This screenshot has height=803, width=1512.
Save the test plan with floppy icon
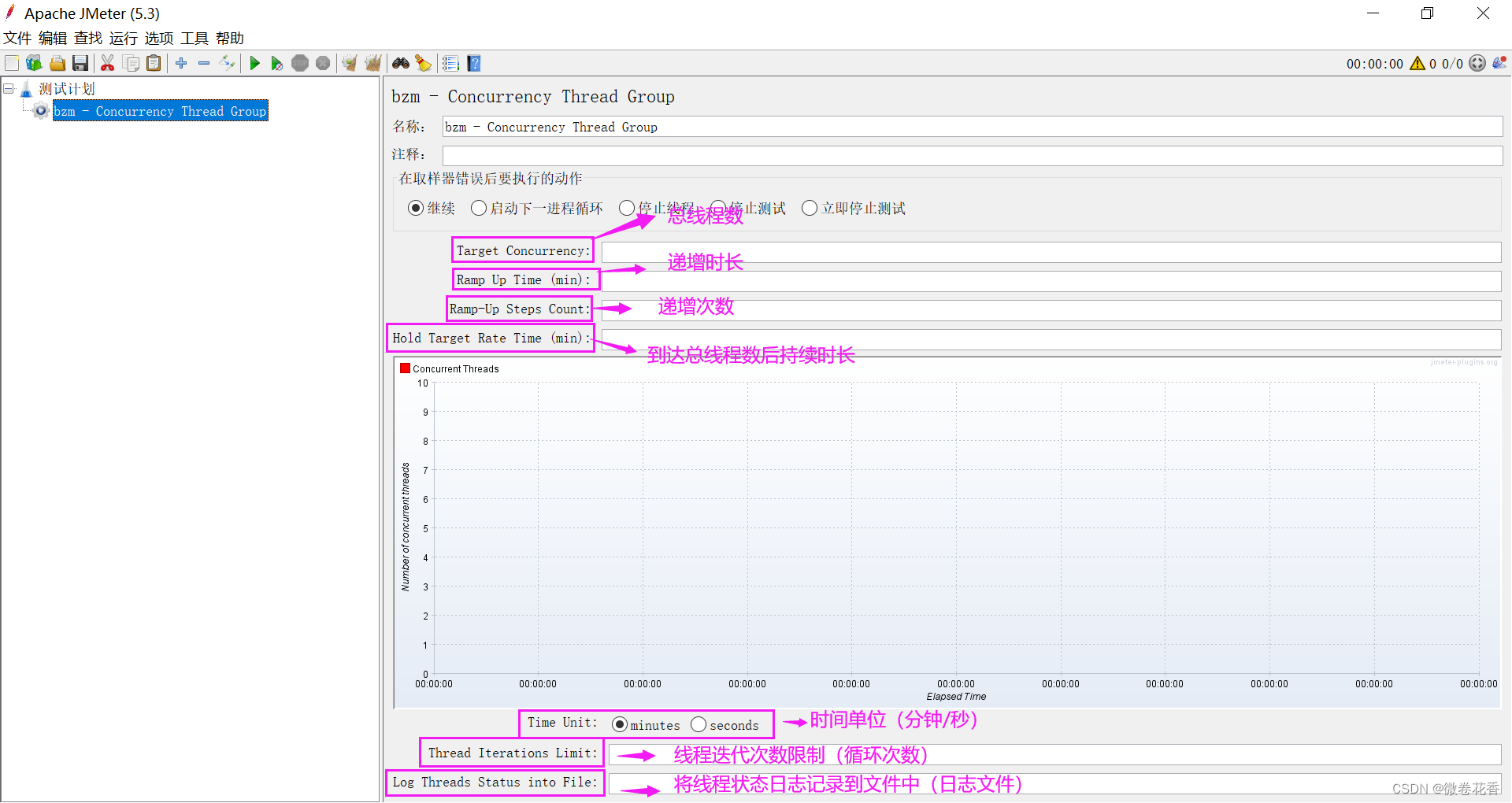tap(80, 63)
